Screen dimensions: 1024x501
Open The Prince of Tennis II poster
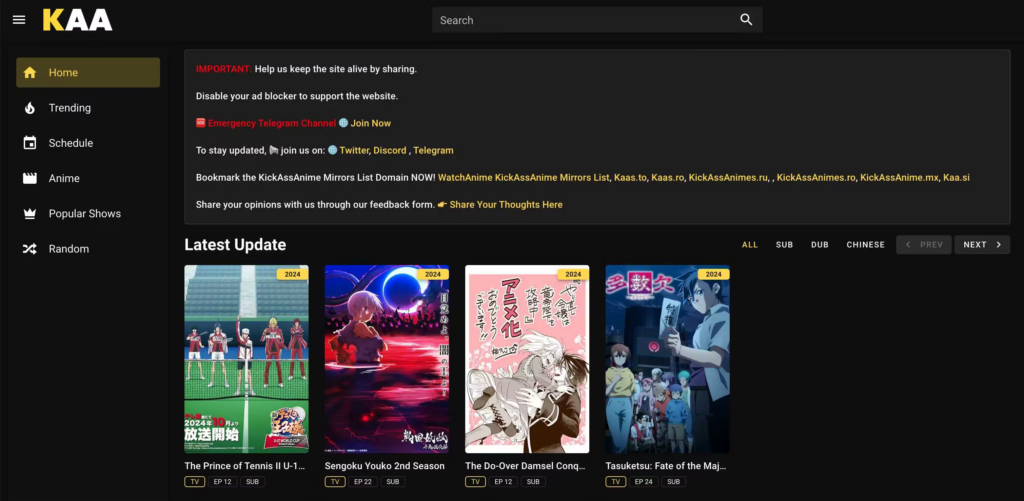point(246,359)
